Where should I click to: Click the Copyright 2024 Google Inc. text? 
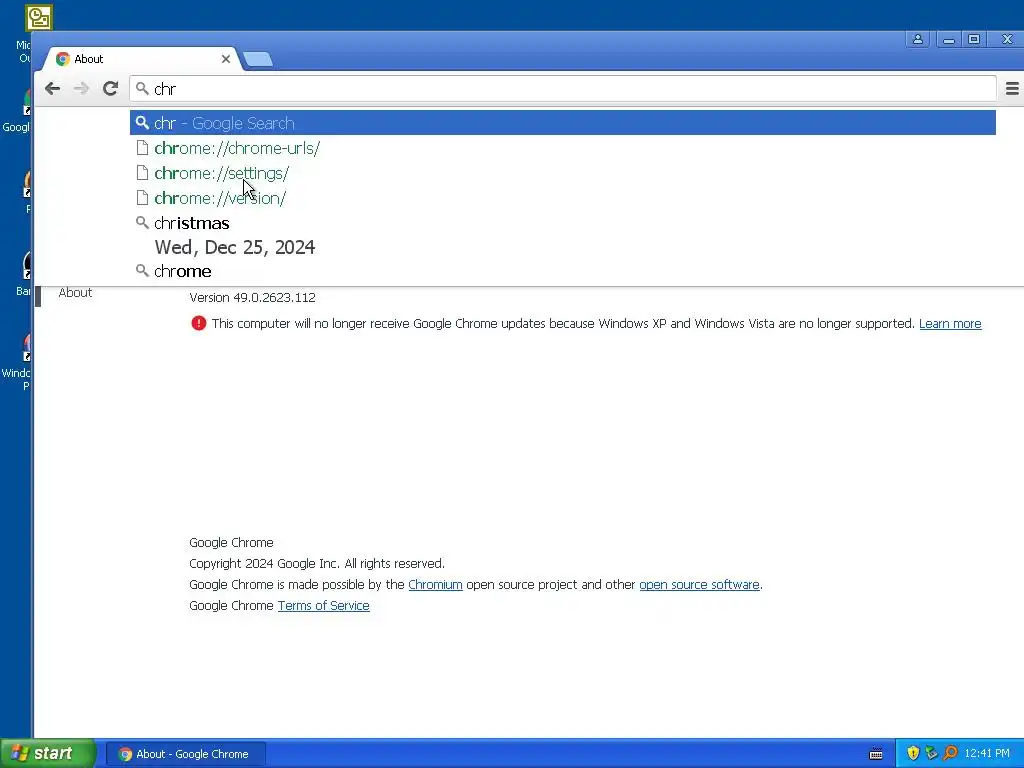[317, 564]
